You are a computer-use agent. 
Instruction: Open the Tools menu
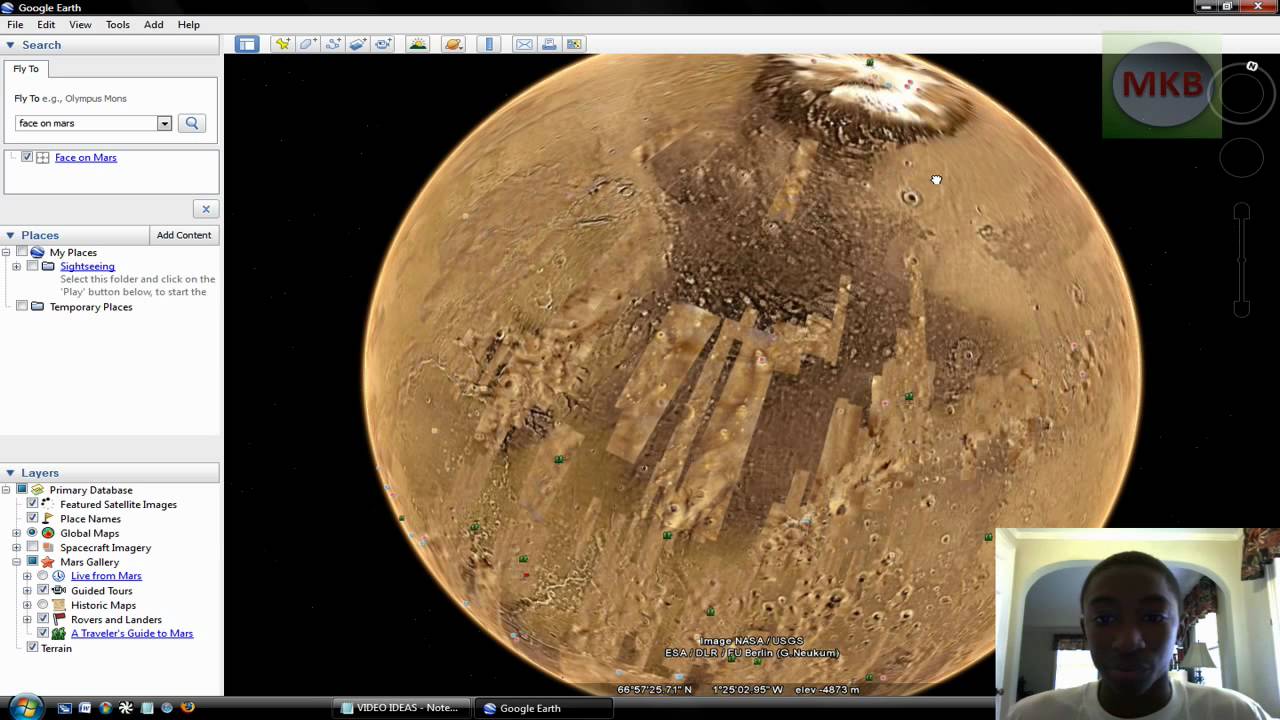pos(118,24)
